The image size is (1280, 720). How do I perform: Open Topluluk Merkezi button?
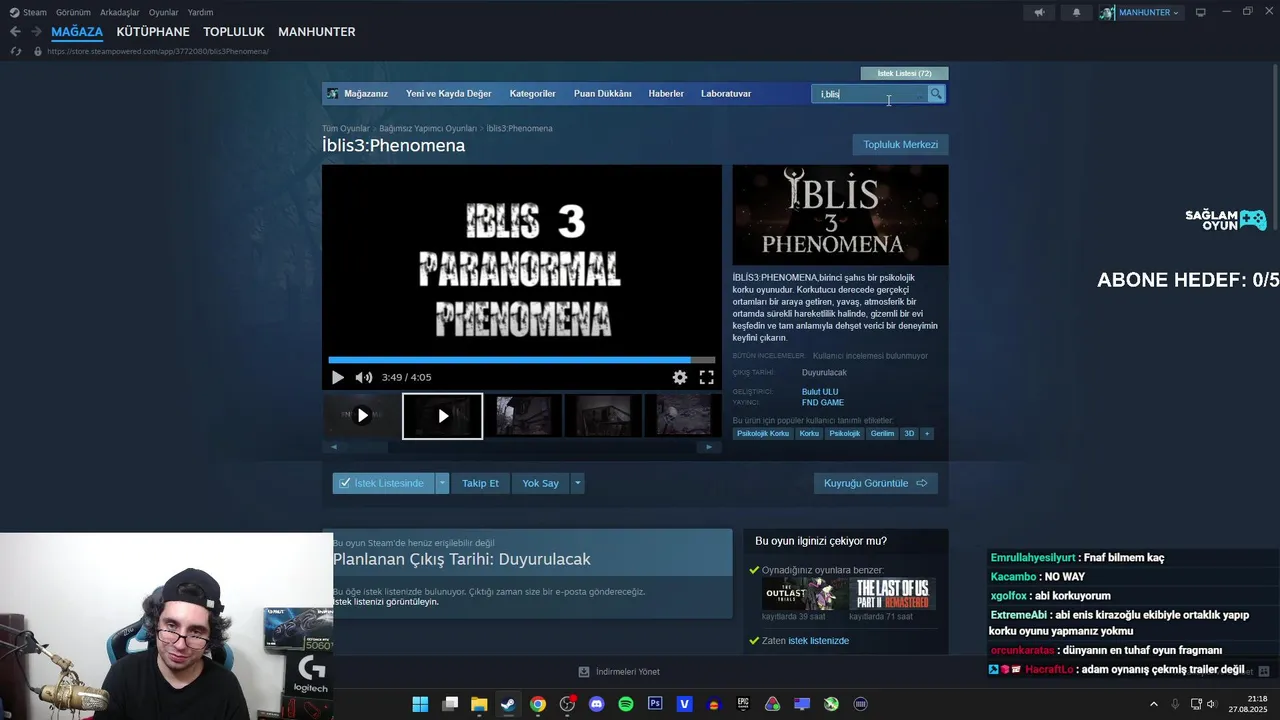click(901, 145)
